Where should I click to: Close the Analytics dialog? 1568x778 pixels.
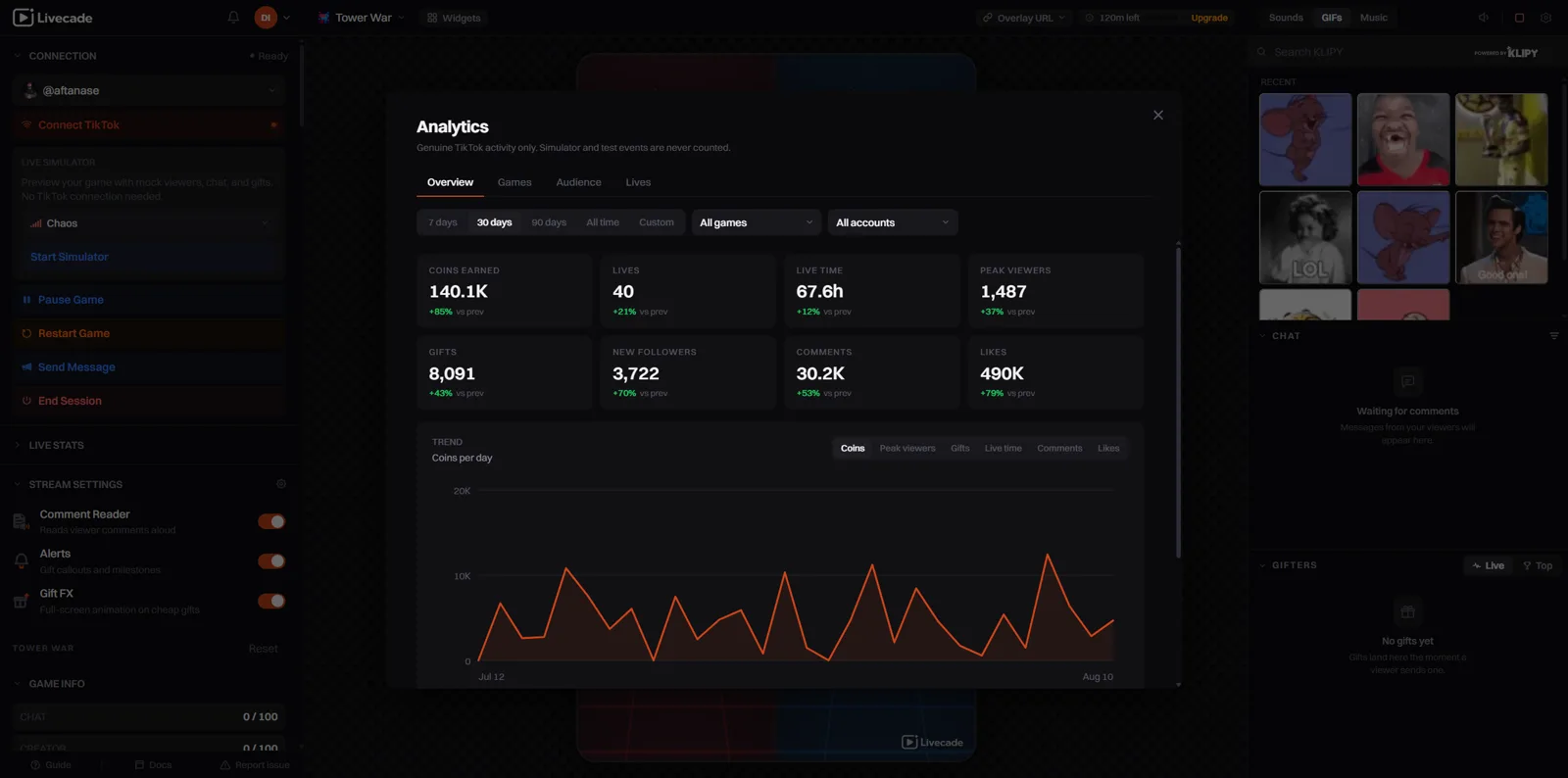click(1158, 115)
